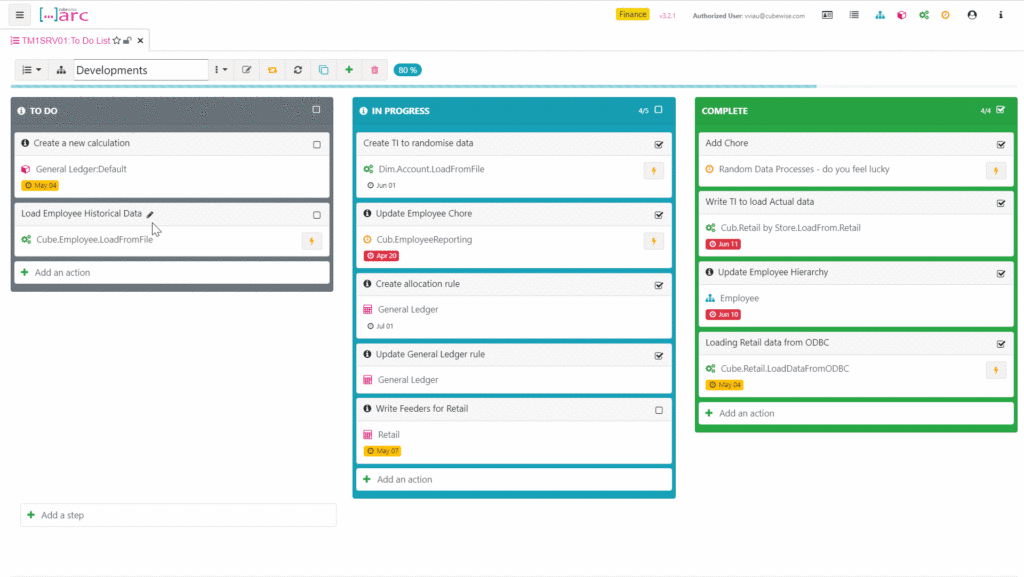
Task: Click the 80 % progress badge
Action: tap(407, 70)
